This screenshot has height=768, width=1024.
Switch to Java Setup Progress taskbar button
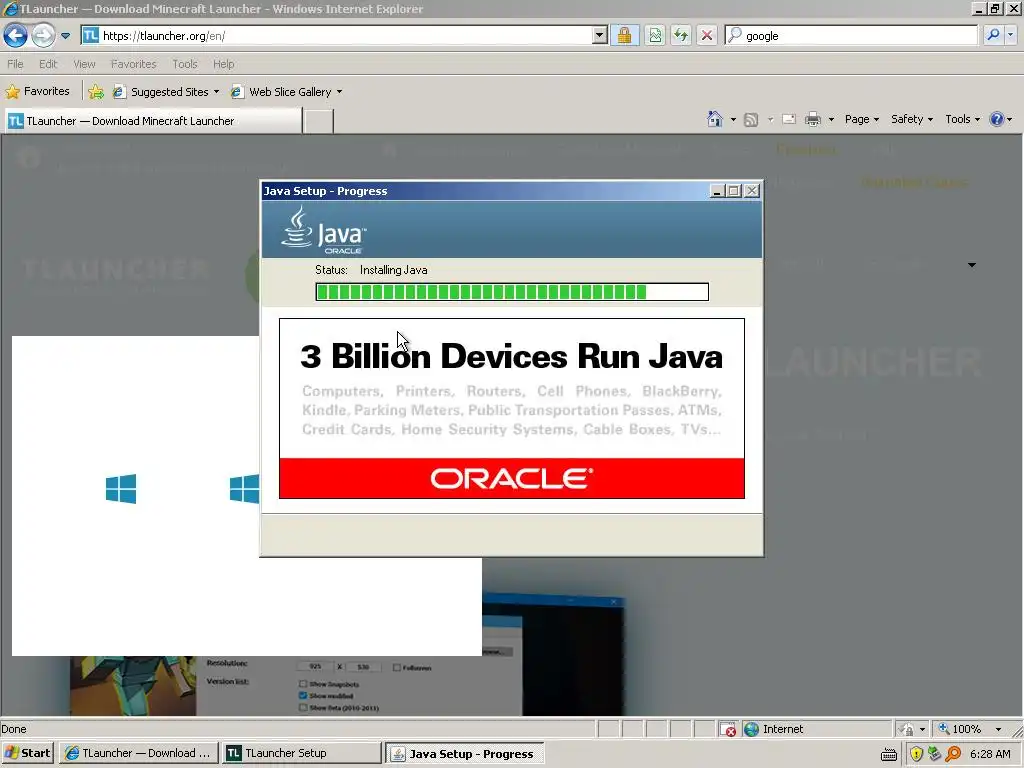point(464,753)
